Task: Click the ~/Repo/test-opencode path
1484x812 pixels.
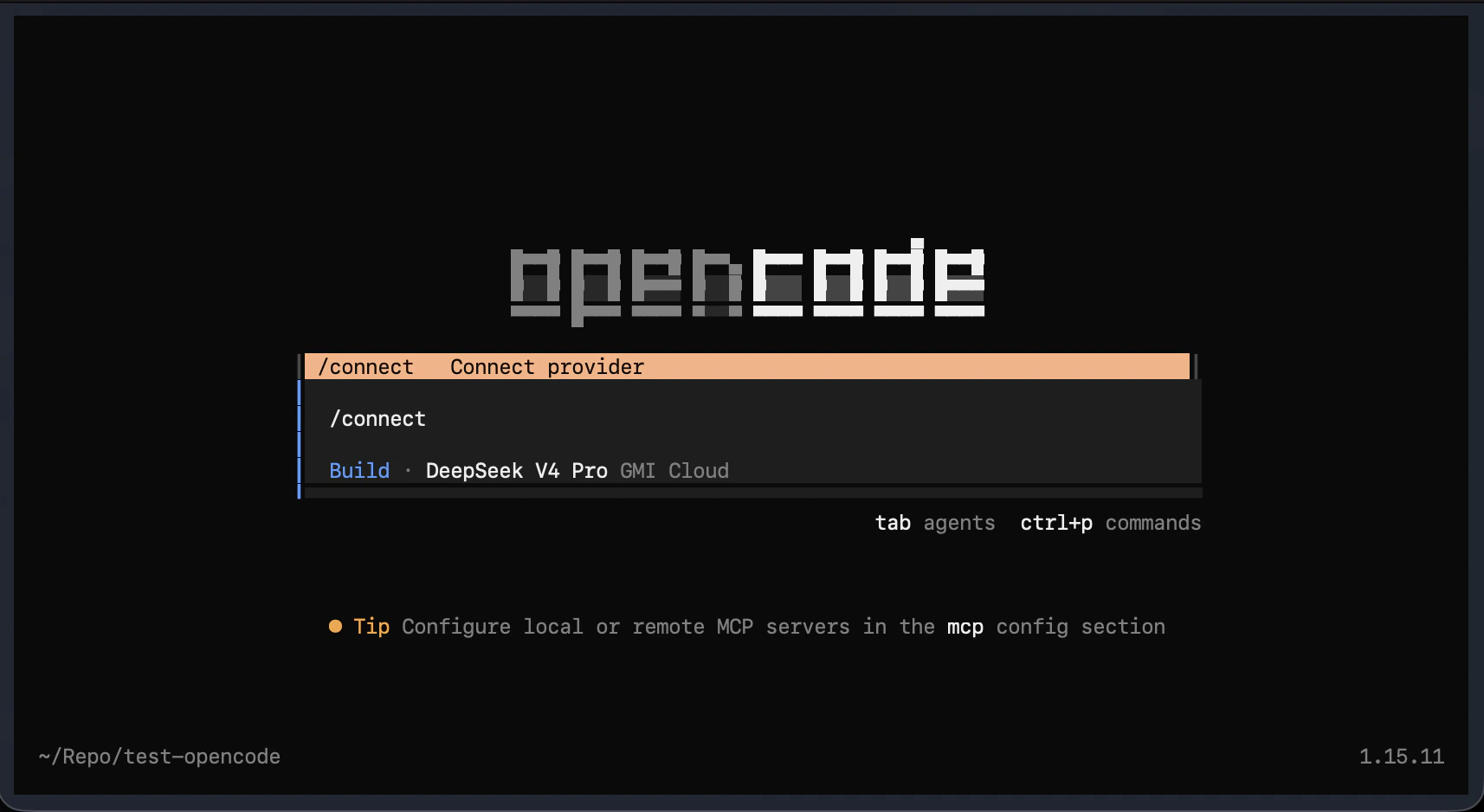Action: coord(159,757)
